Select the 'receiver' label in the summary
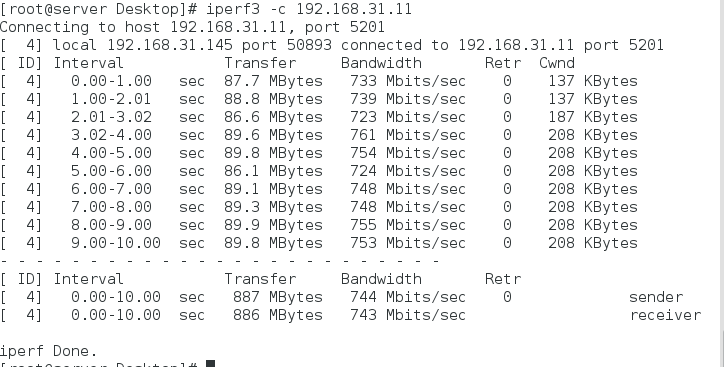Viewport: 724px width, 367px height. tap(665, 315)
